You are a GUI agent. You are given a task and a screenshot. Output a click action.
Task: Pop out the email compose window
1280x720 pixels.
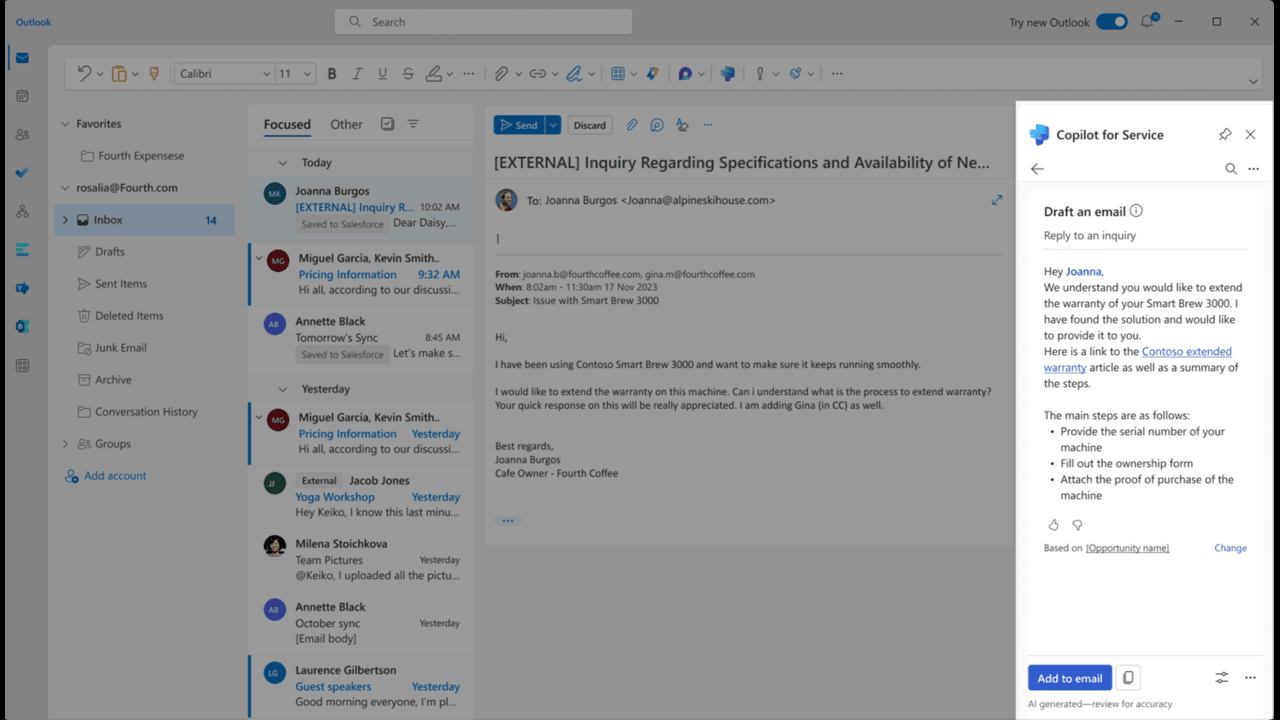(997, 200)
